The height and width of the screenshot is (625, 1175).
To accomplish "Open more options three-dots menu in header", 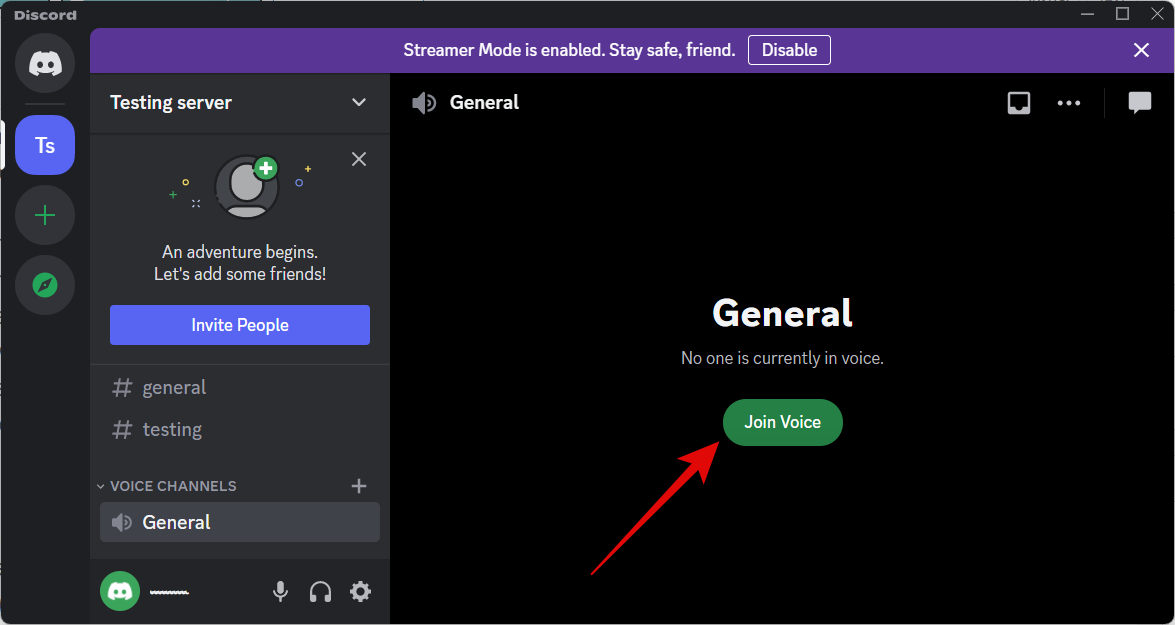I will click(1069, 103).
